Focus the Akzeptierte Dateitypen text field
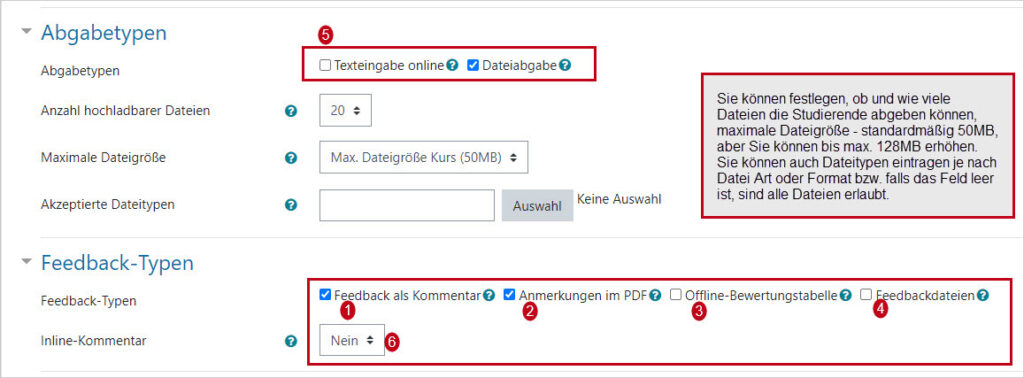The image size is (1024, 378). pos(407,206)
